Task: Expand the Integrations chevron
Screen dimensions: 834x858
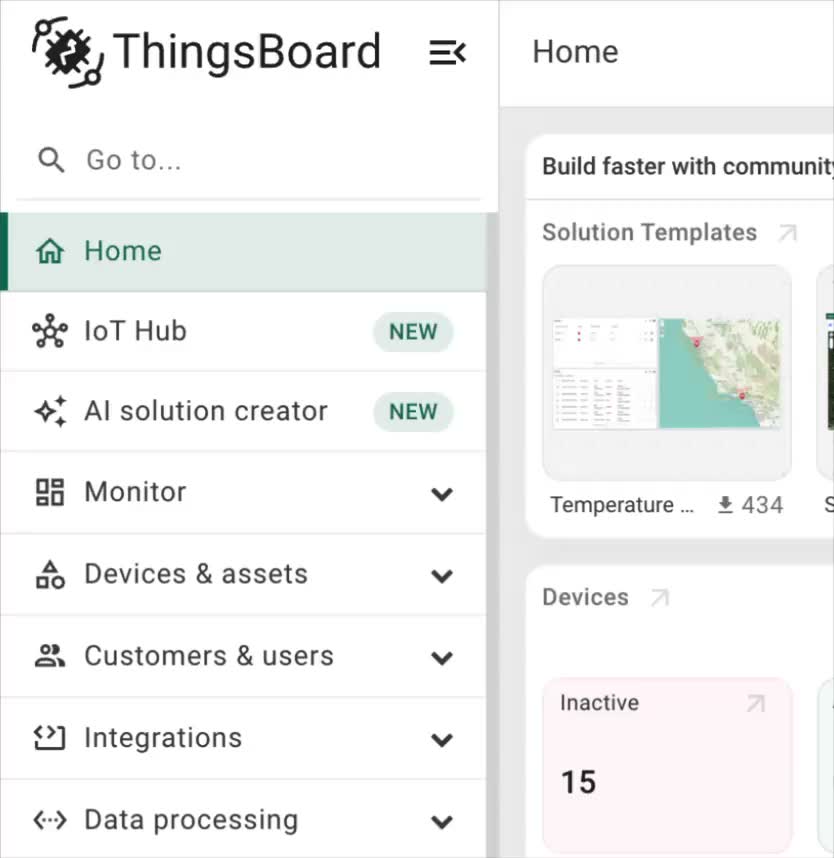Action: click(442, 739)
